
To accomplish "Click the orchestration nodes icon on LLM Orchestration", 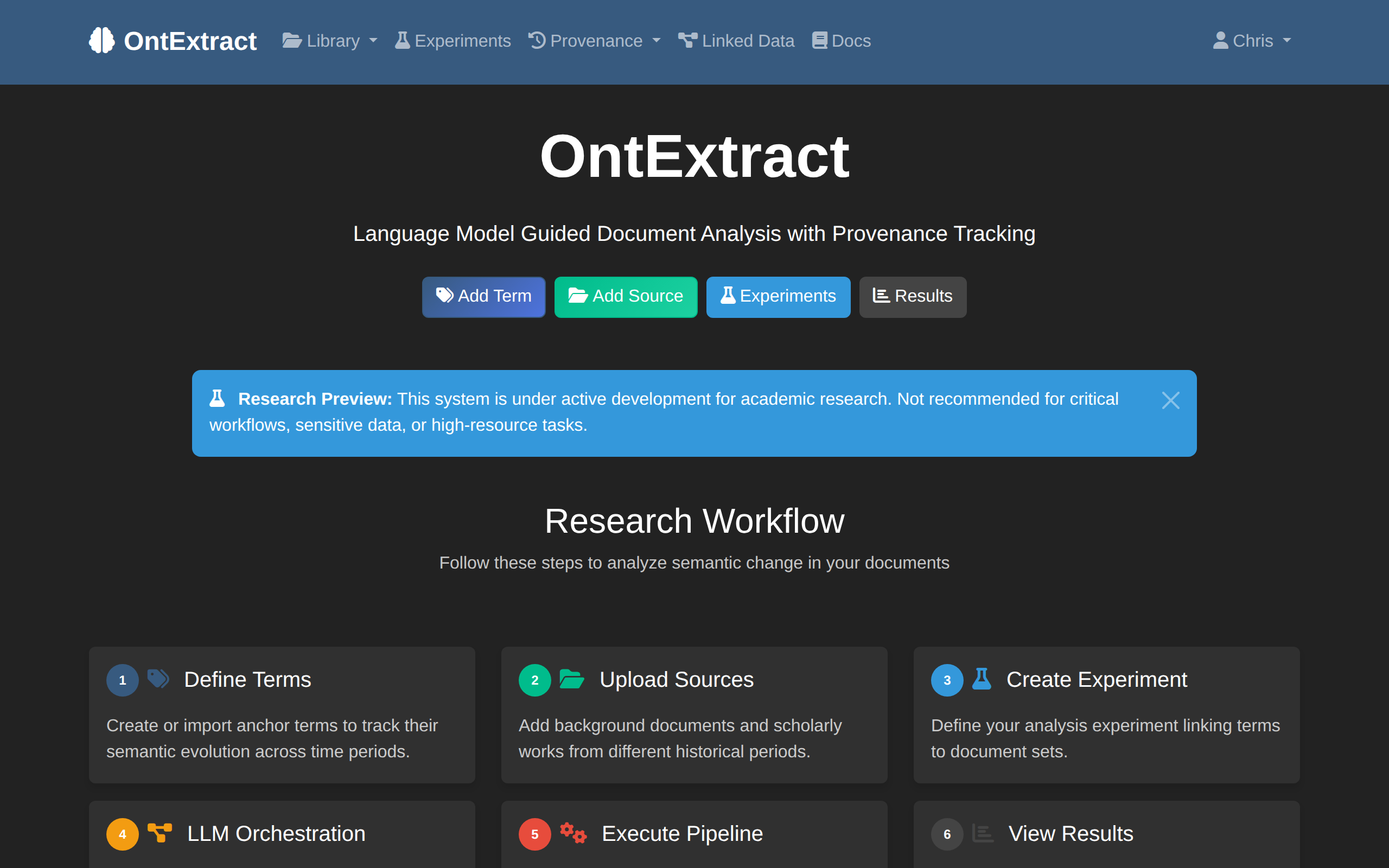I will 160,834.
